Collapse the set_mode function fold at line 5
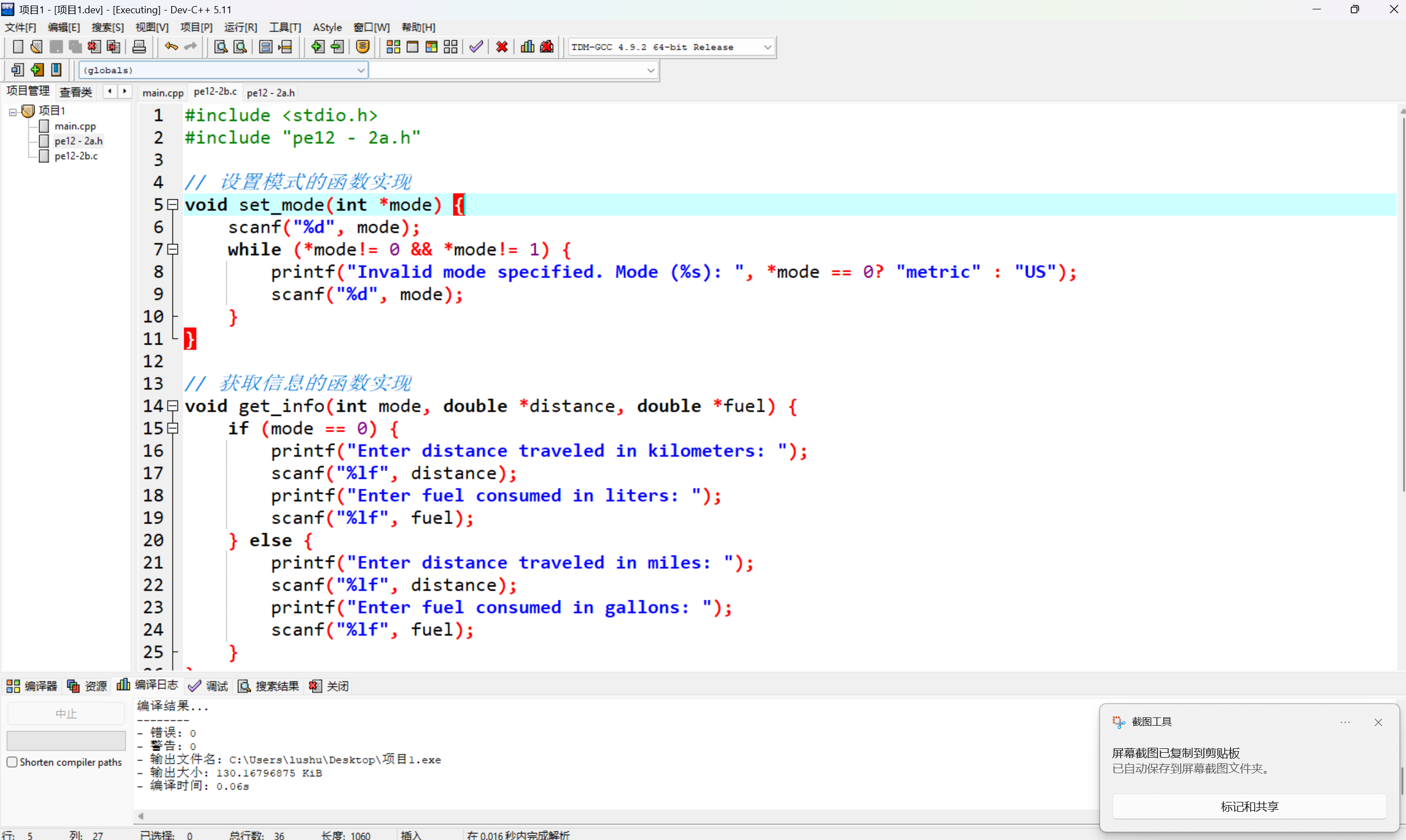Screen dimensions: 1406x840 (173, 204)
